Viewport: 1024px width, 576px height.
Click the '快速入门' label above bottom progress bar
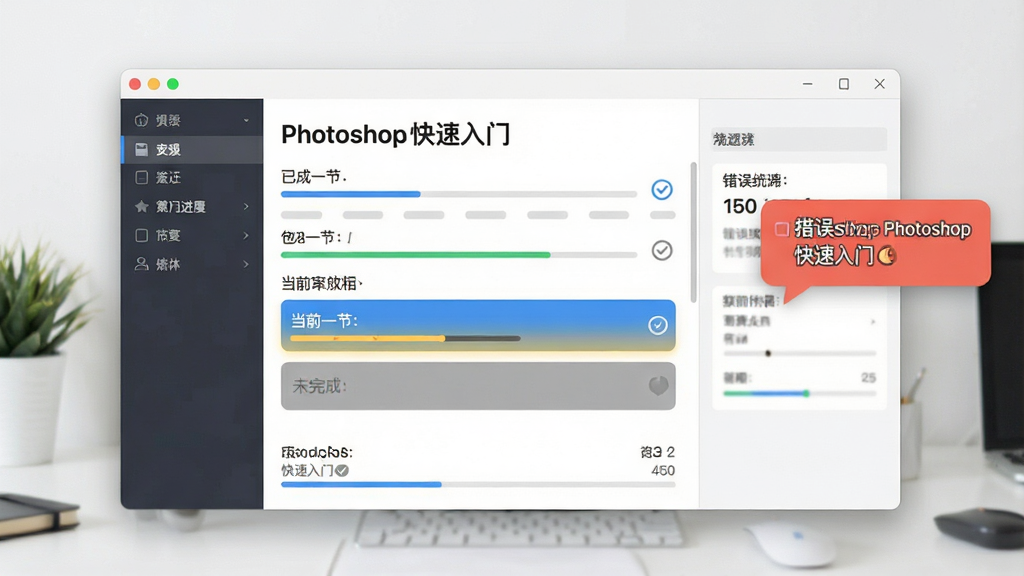click(307, 470)
